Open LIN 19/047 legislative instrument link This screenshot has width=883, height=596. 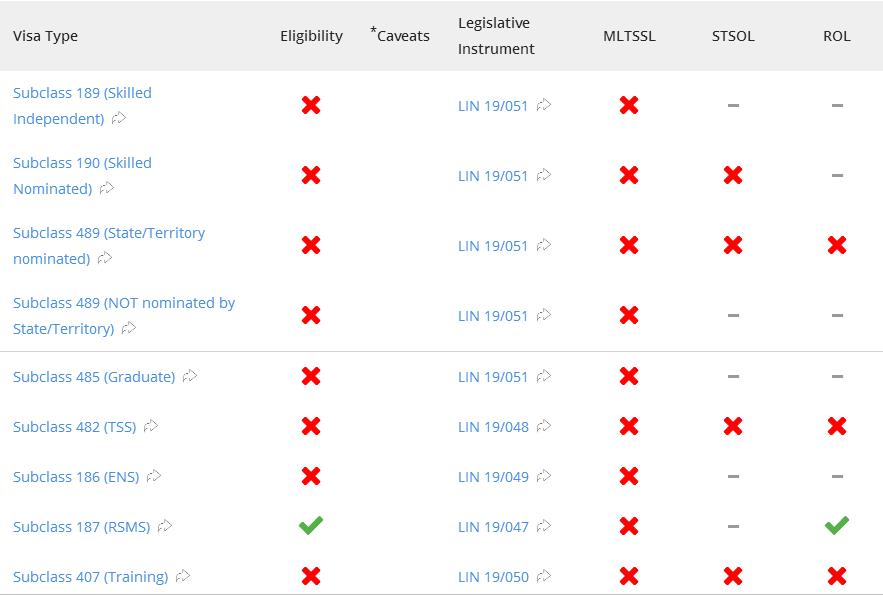coord(493,527)
